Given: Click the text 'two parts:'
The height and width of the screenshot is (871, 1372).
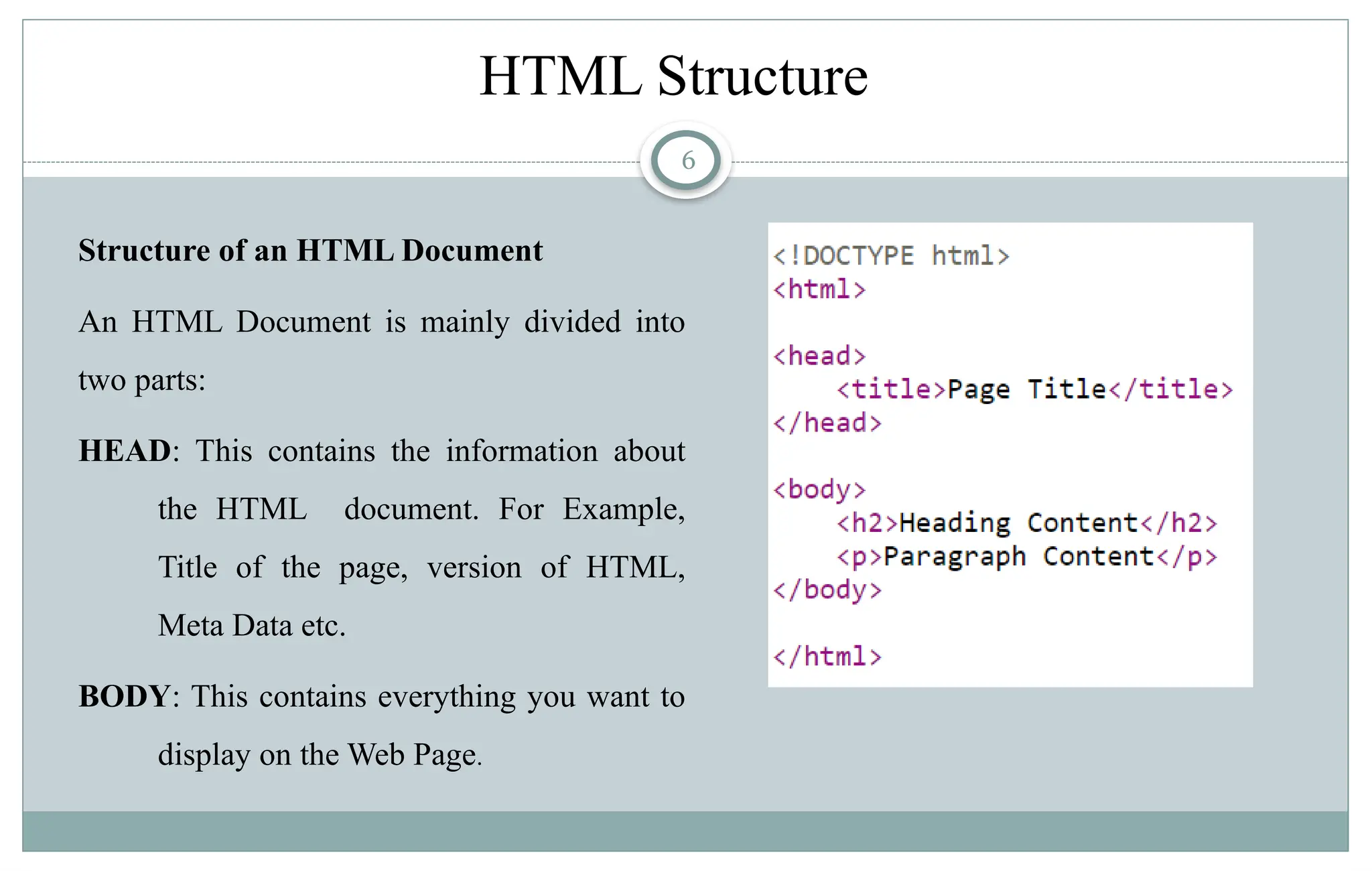Looking at the screenshot, I should coord(142,381).
